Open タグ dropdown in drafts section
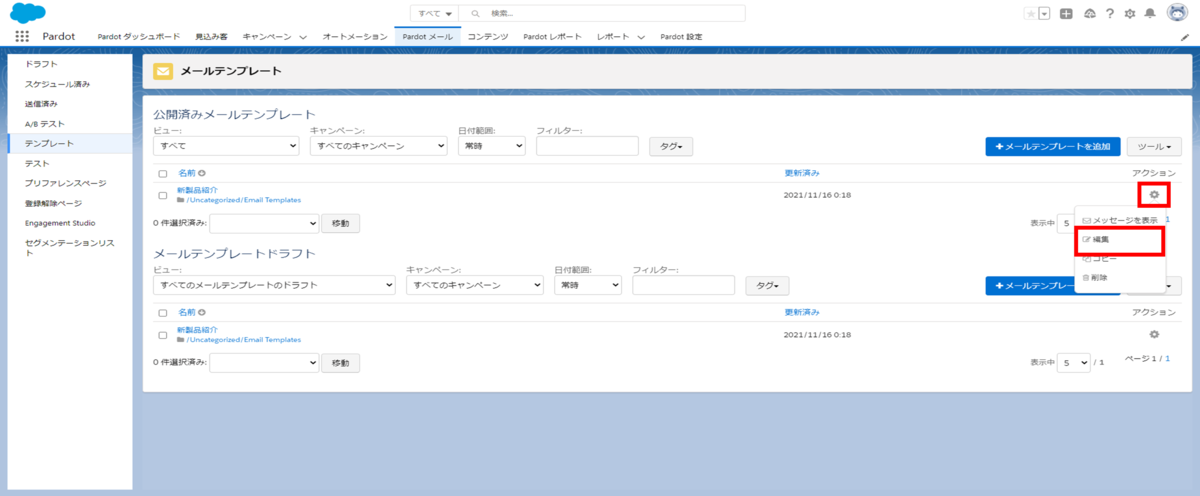Image resolution: width=1200 pixels, height=496 pixels. coord(767,285)
